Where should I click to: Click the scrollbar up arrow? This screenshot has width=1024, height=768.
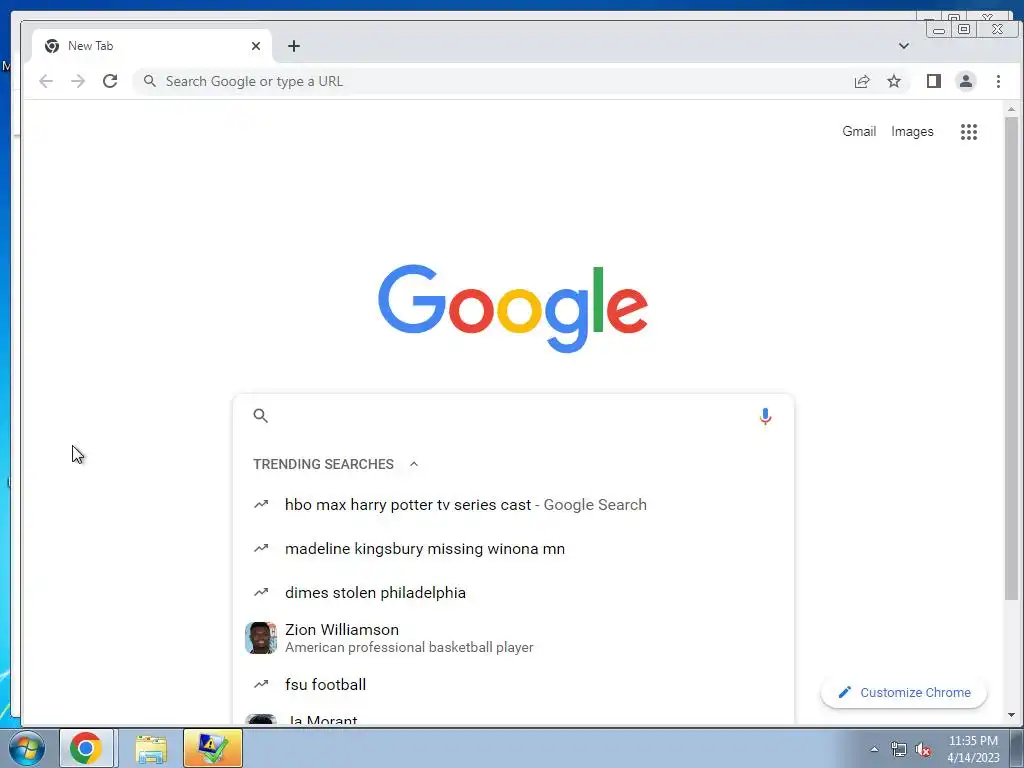(1012, 109)
